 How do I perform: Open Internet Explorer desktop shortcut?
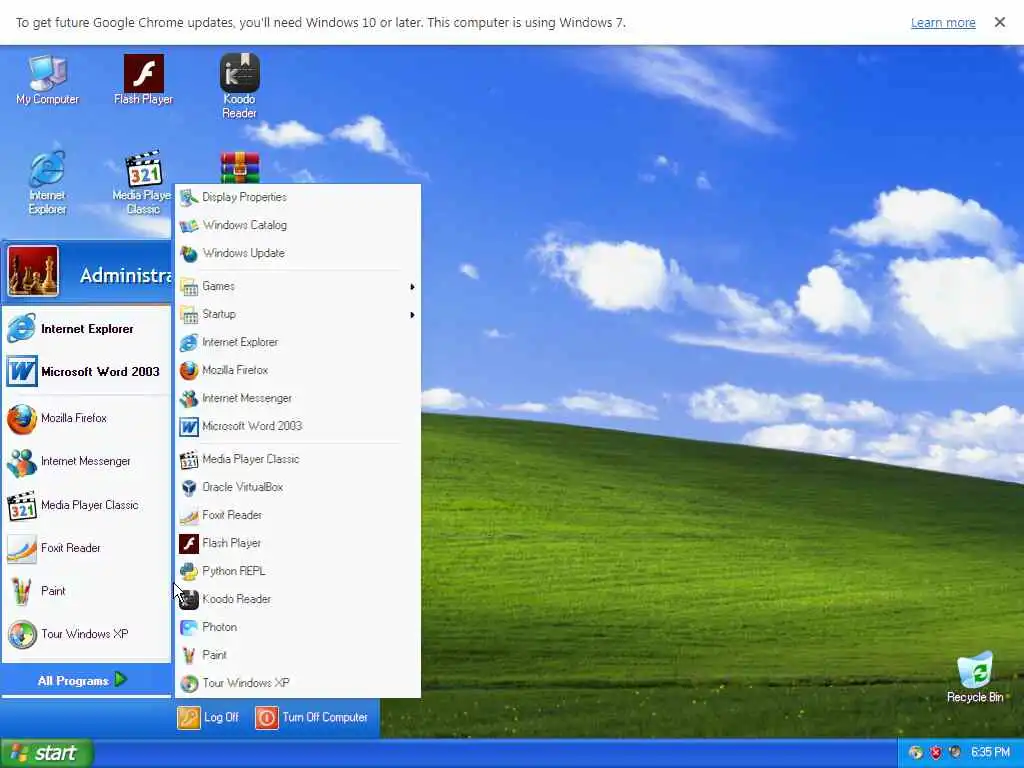[47, 183]
